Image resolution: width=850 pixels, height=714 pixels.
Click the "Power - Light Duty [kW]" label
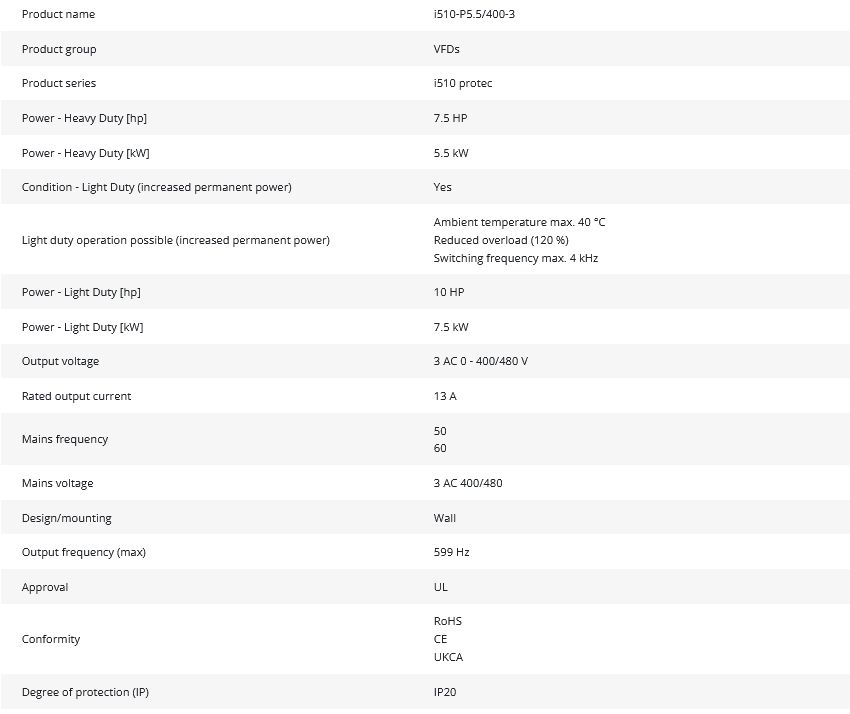click(x=85, y=327)
